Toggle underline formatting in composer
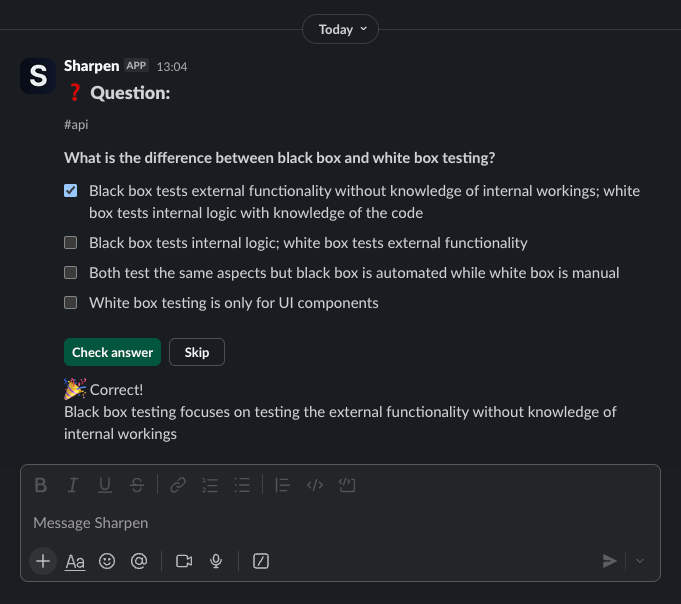This screenshot has width=681, height=604. point(105,485)
